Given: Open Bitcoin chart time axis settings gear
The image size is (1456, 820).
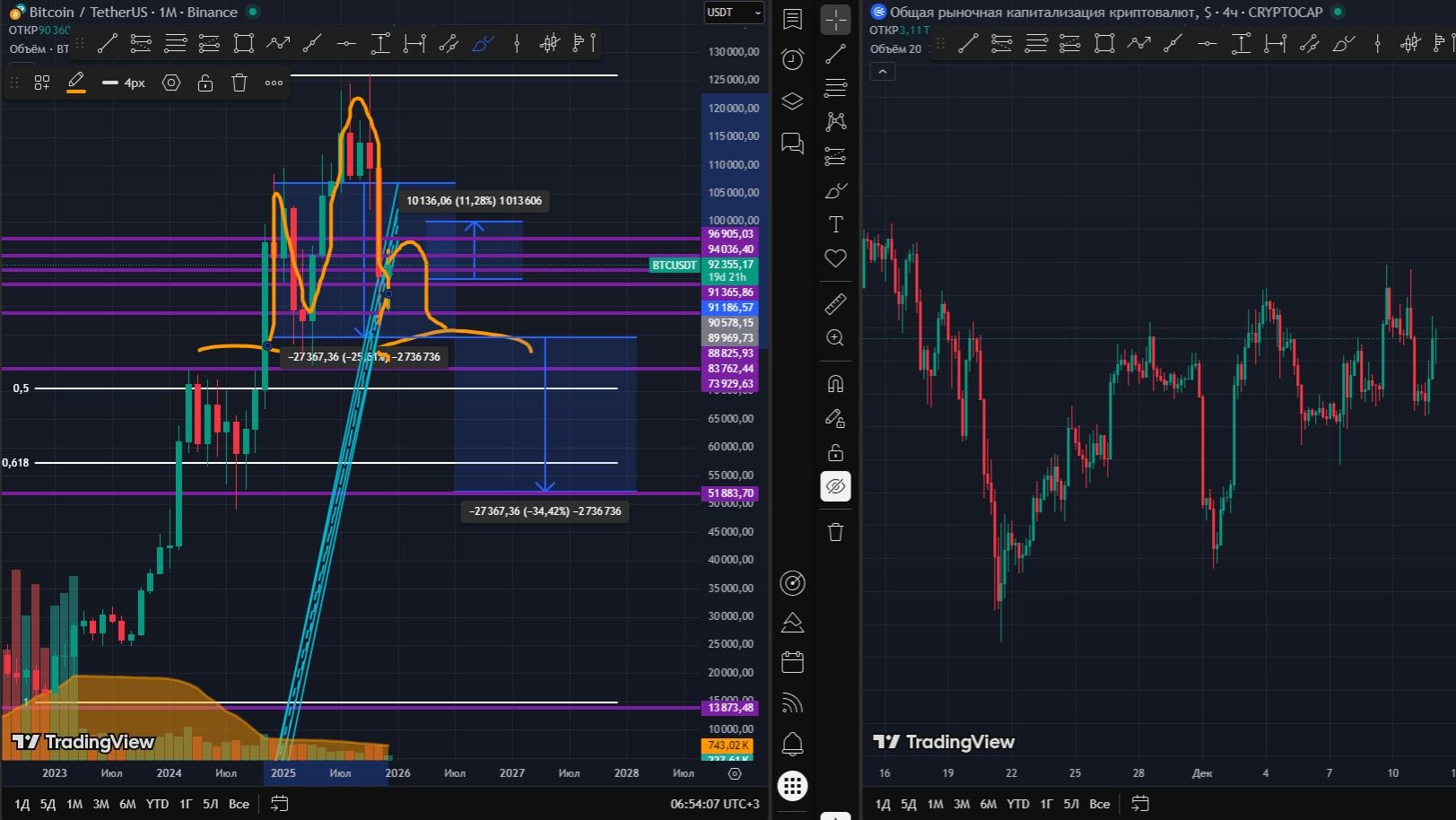Looking at the screenshot, I should (735, 773).
